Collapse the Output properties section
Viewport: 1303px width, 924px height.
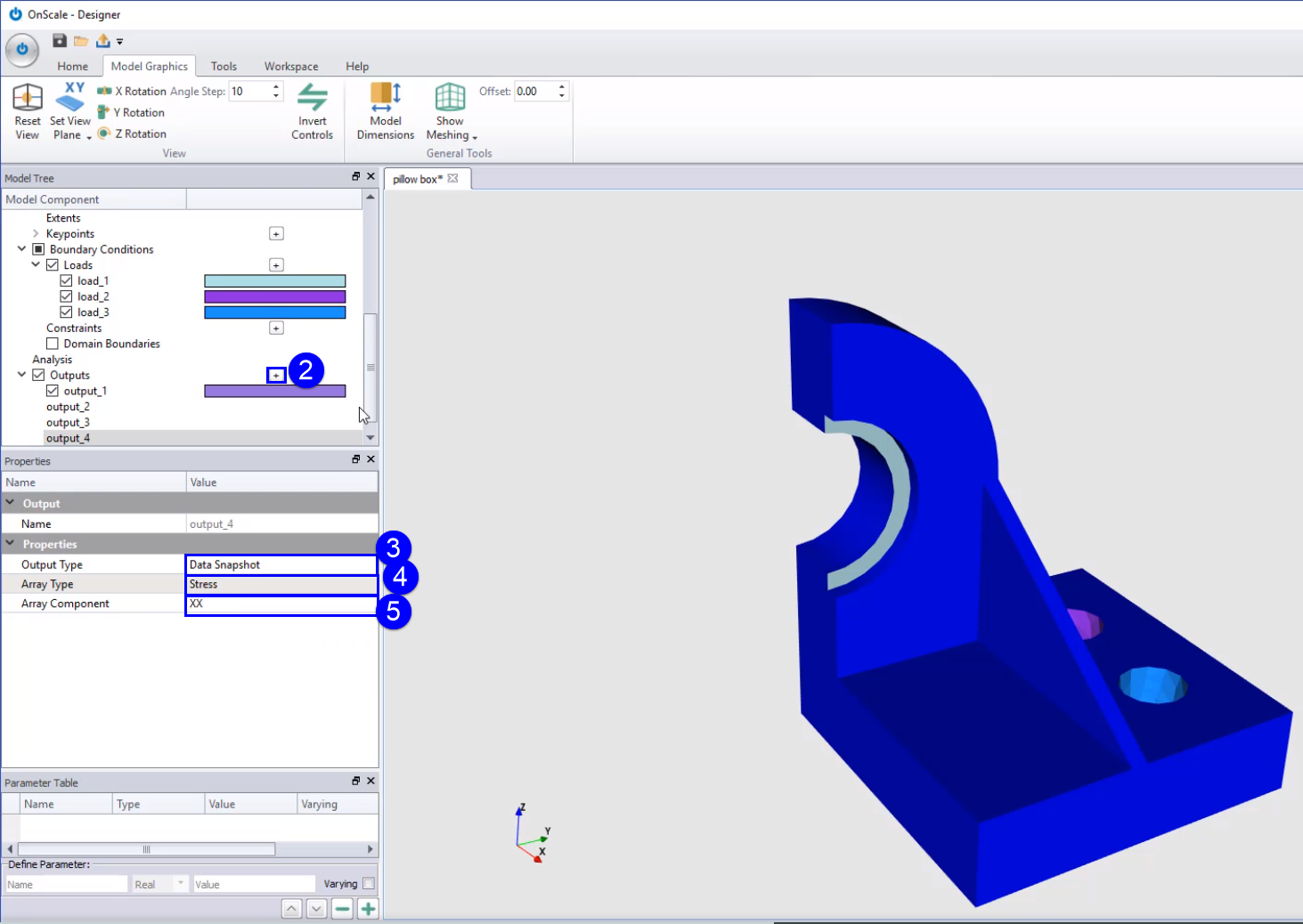pyautogui.click(x=10, y=503)
